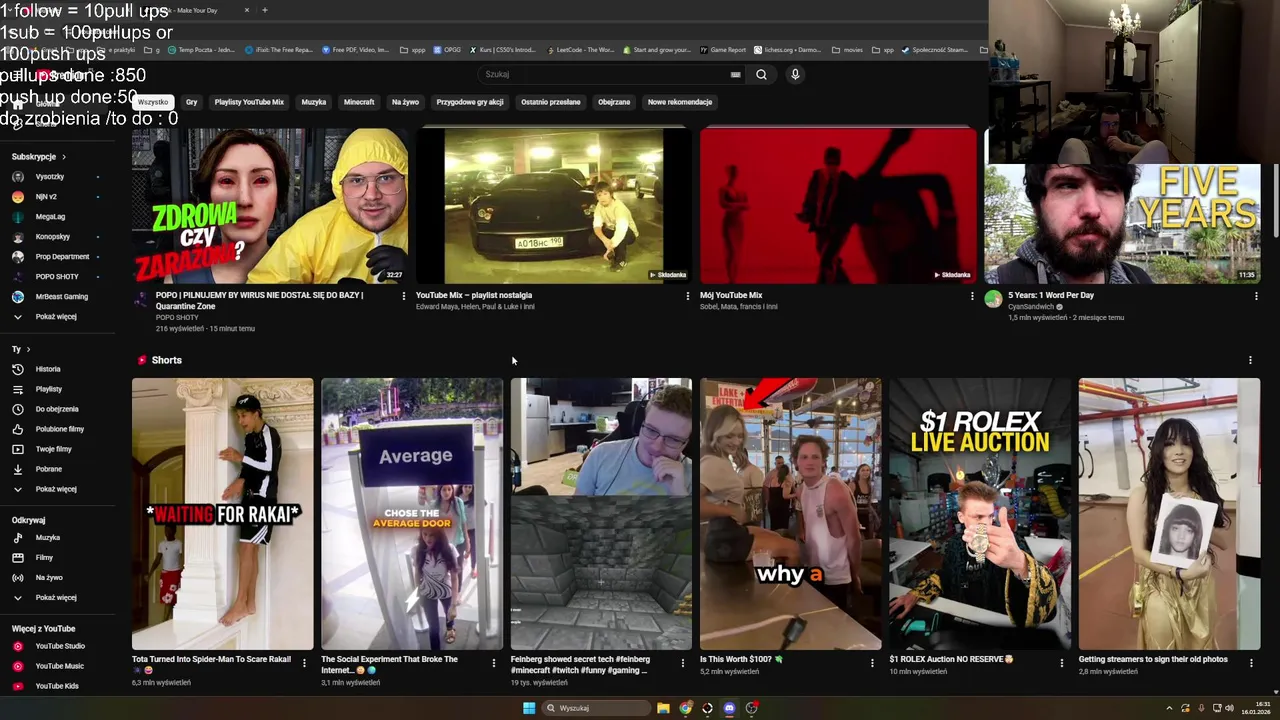Open options for $1 ROLEX Auction short

1062,662
